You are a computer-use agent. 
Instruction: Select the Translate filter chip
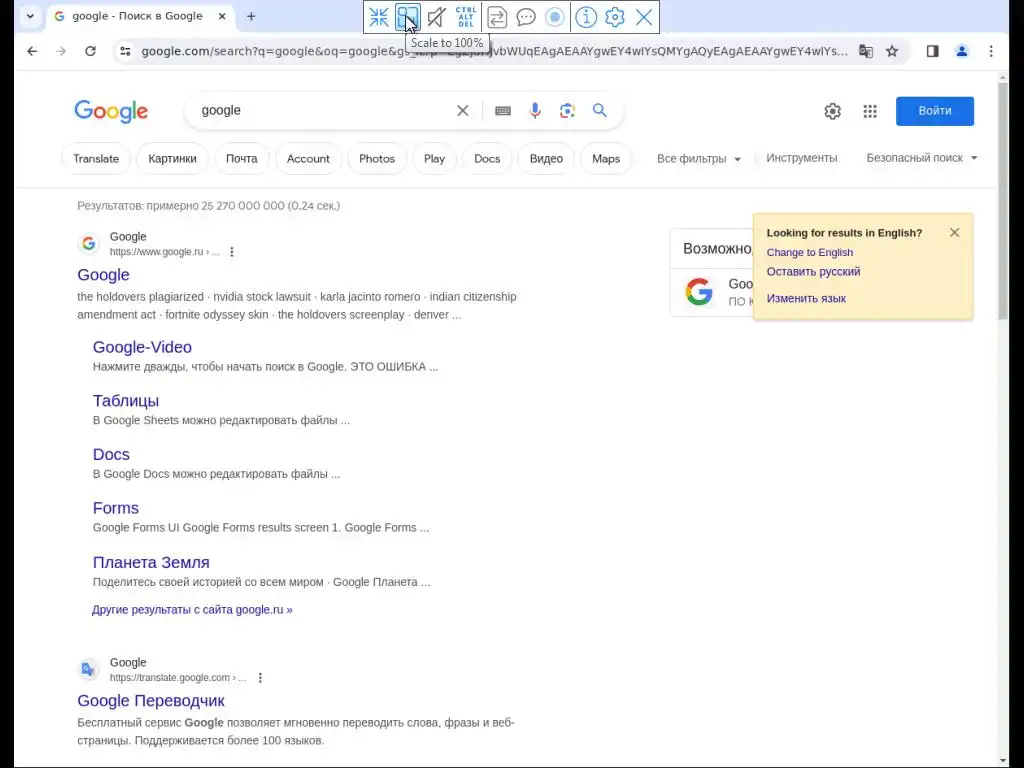(96, 159)
